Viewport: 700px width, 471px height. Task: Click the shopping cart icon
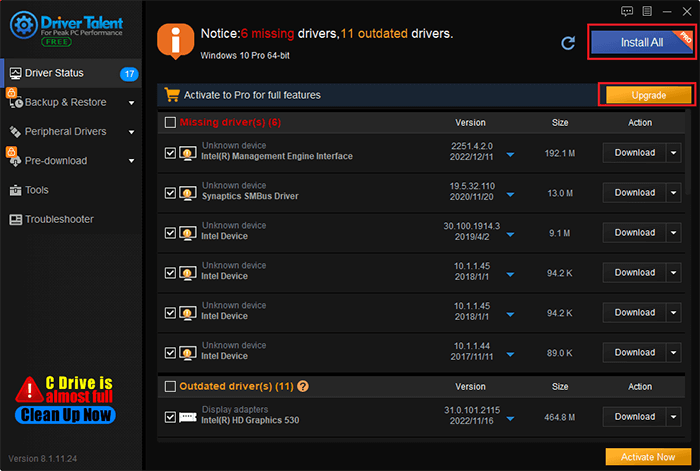pyautogui.click(x=172, y=95)
